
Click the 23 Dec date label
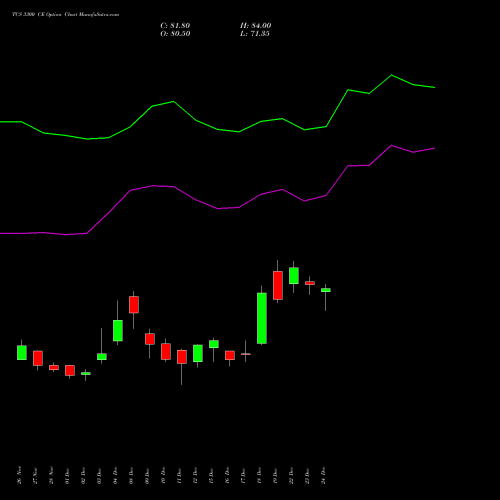tap(307, 475)
